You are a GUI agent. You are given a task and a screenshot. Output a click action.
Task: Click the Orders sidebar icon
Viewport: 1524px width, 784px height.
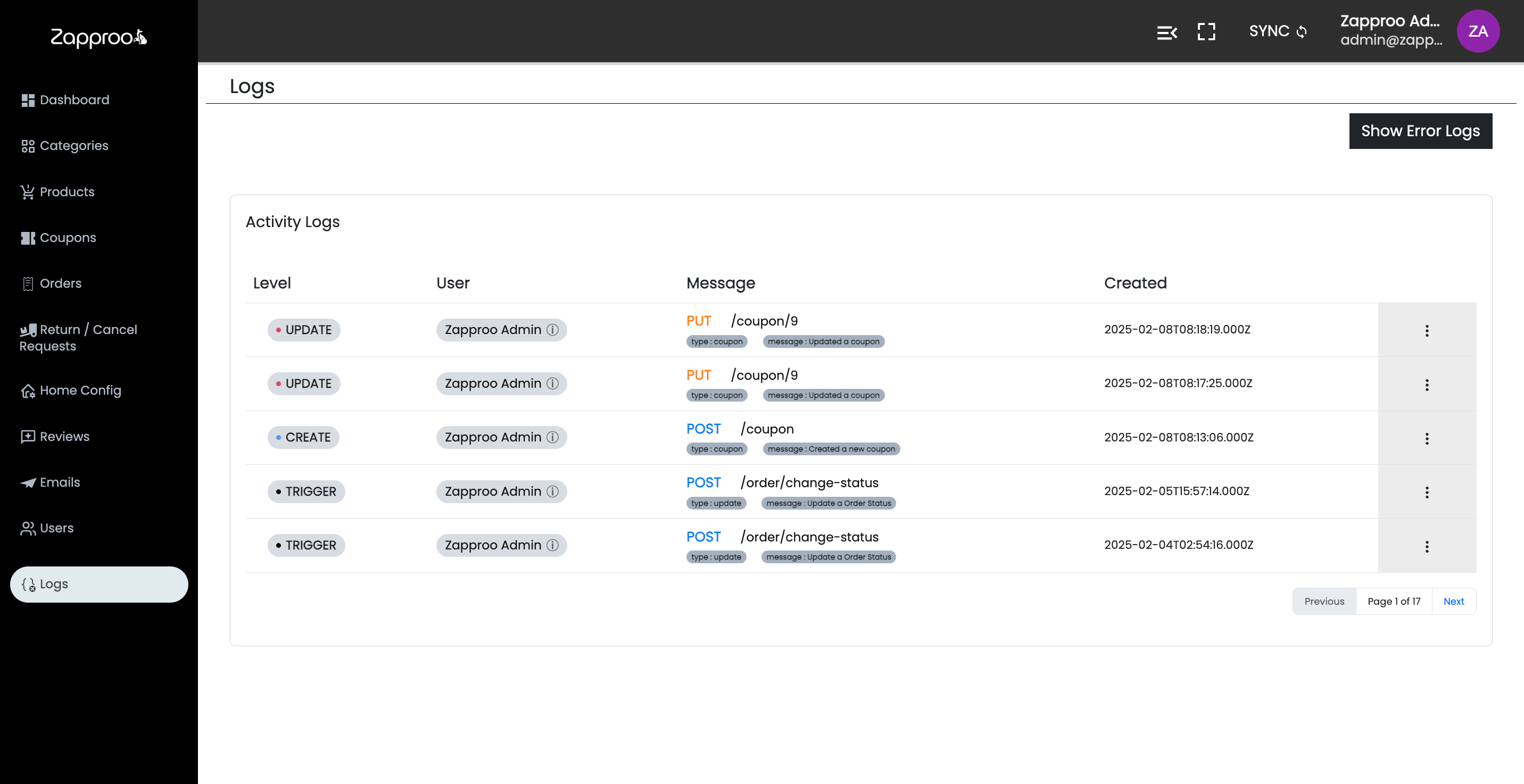pyautogui.click(x=28, y=284)
